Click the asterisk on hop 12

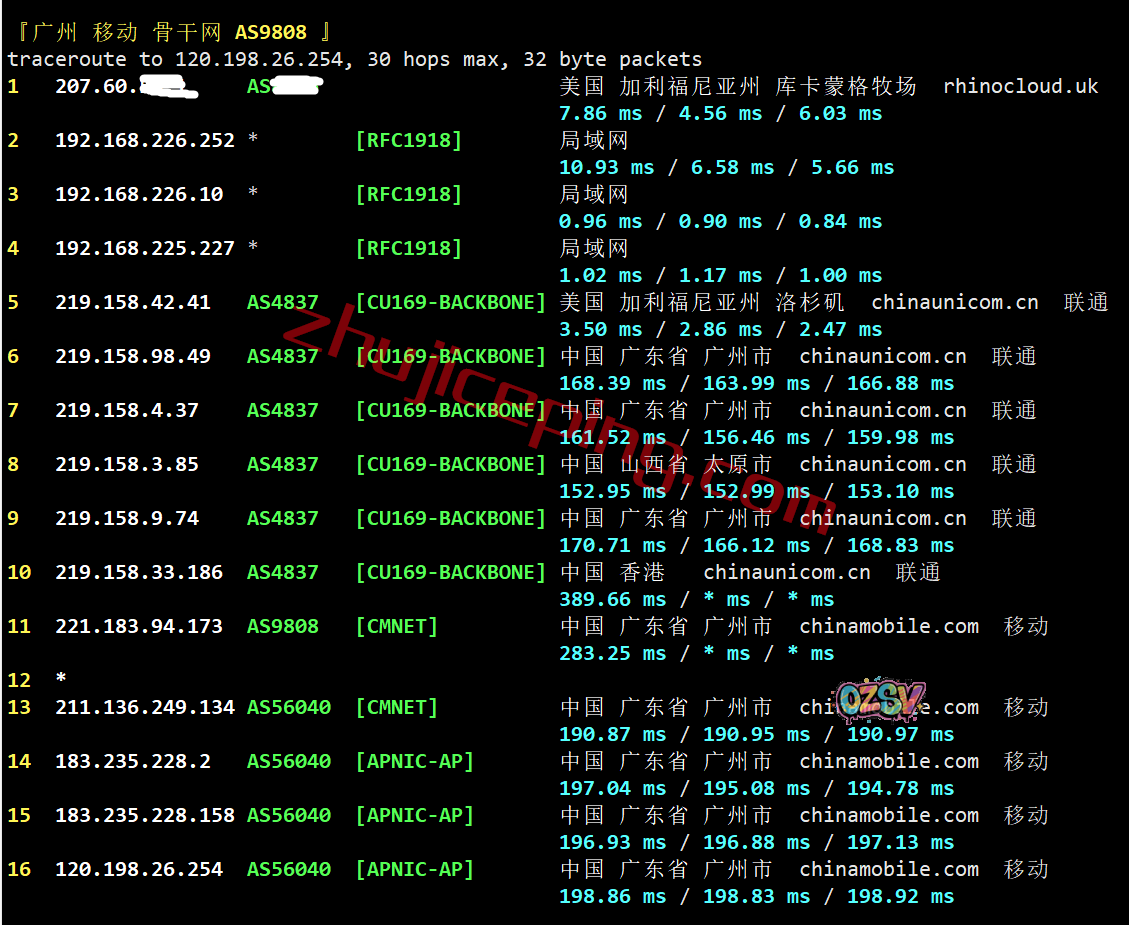pyautogui.click(x=61, y=680)
